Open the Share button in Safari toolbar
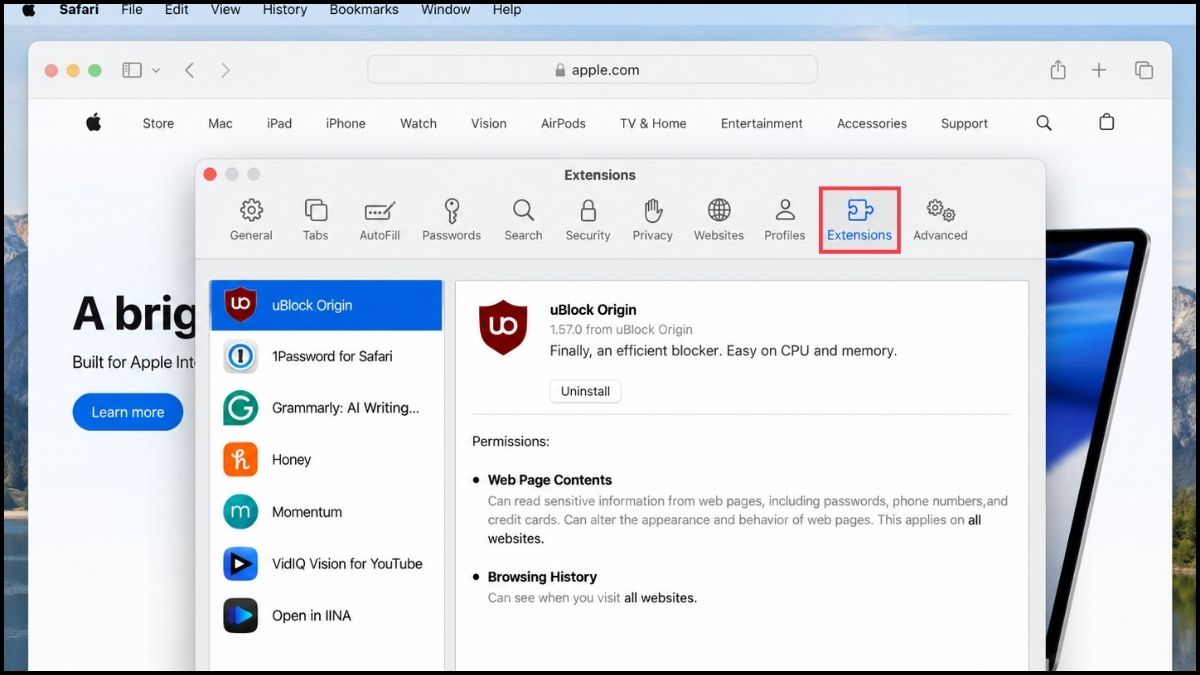Image resolution: width=1200 pixels, height=675 pixels. point(1058,70)
